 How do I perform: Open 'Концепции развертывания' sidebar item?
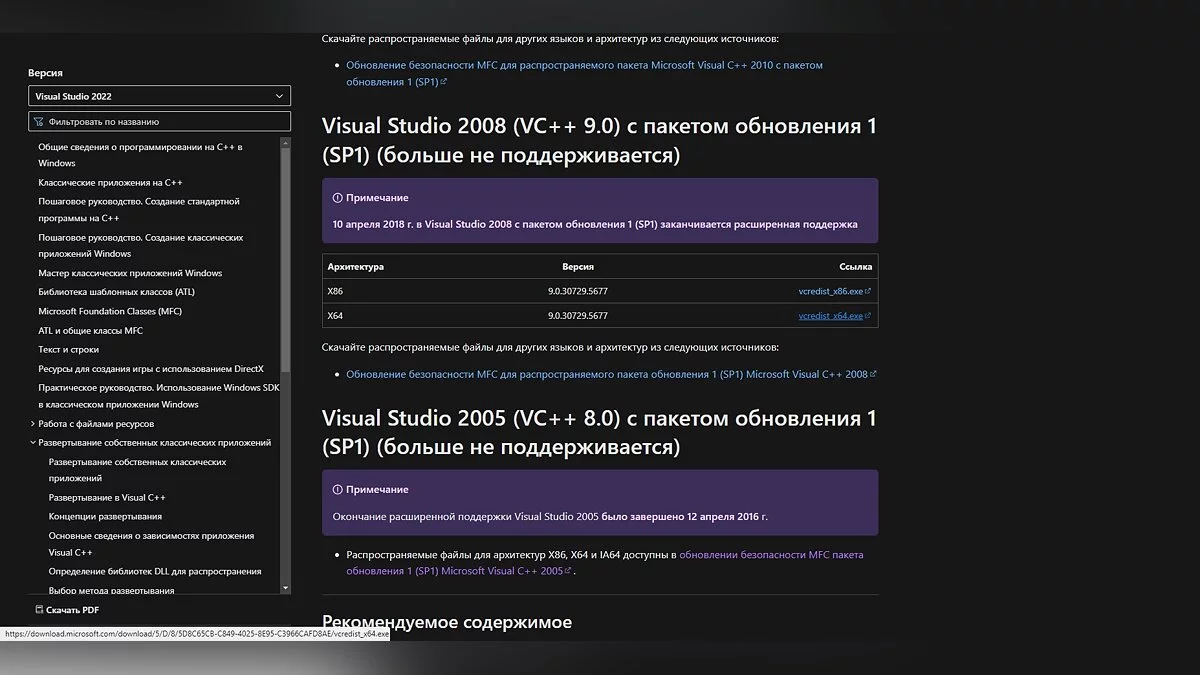tap(105, 516)
